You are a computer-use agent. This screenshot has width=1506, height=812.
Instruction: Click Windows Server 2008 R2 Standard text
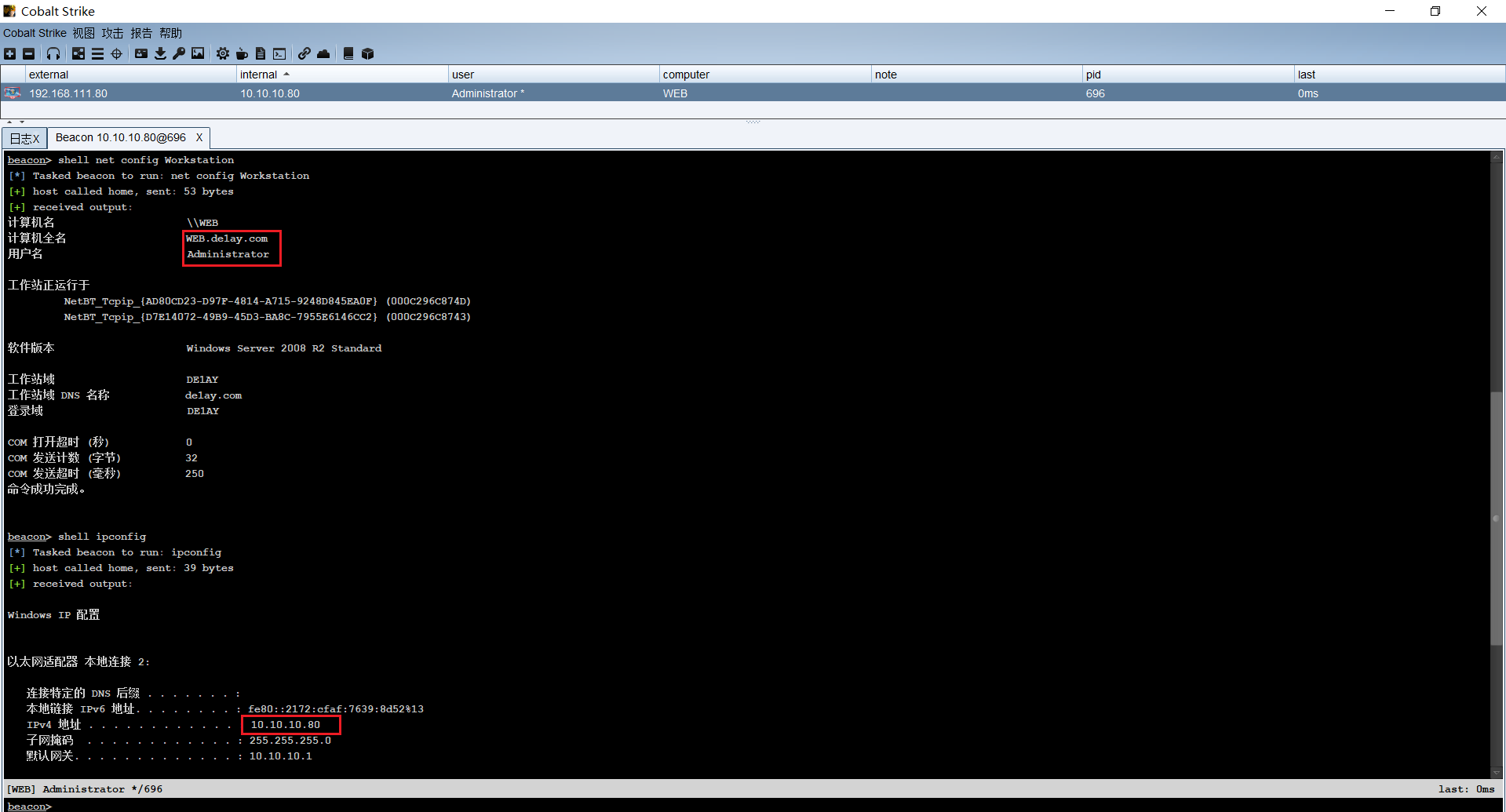coord(284,348)
